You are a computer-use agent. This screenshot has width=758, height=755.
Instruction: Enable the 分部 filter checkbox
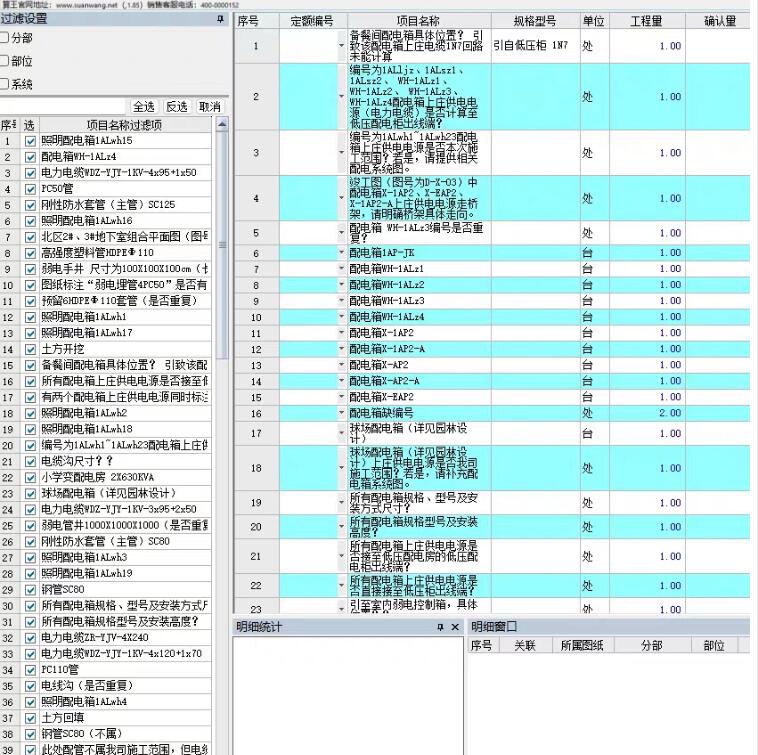tap(4, 37)
